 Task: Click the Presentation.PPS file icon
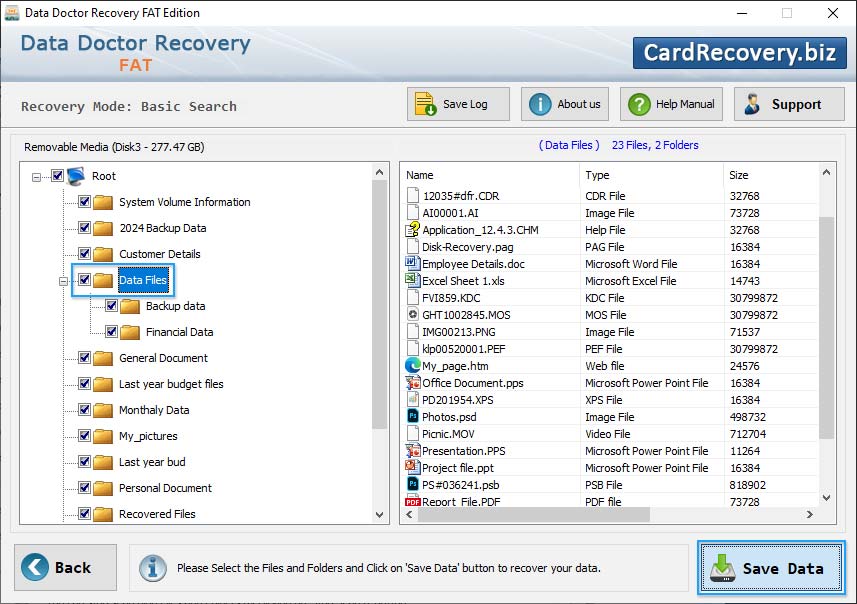tap(413, 450)
